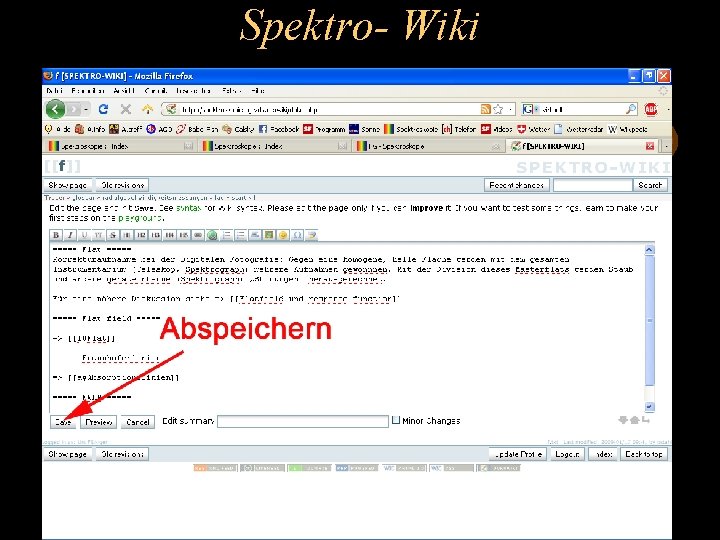Go back with Firefox back arrow
720x540 pixels.
tap(55, 109)
